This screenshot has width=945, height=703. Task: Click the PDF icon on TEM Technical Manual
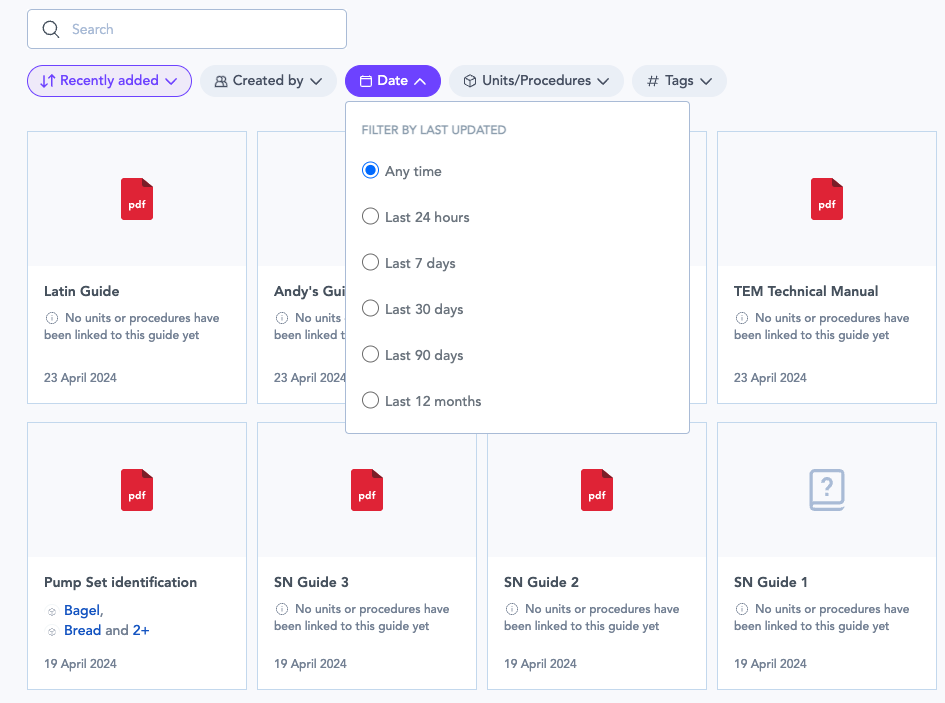point(827,199)
